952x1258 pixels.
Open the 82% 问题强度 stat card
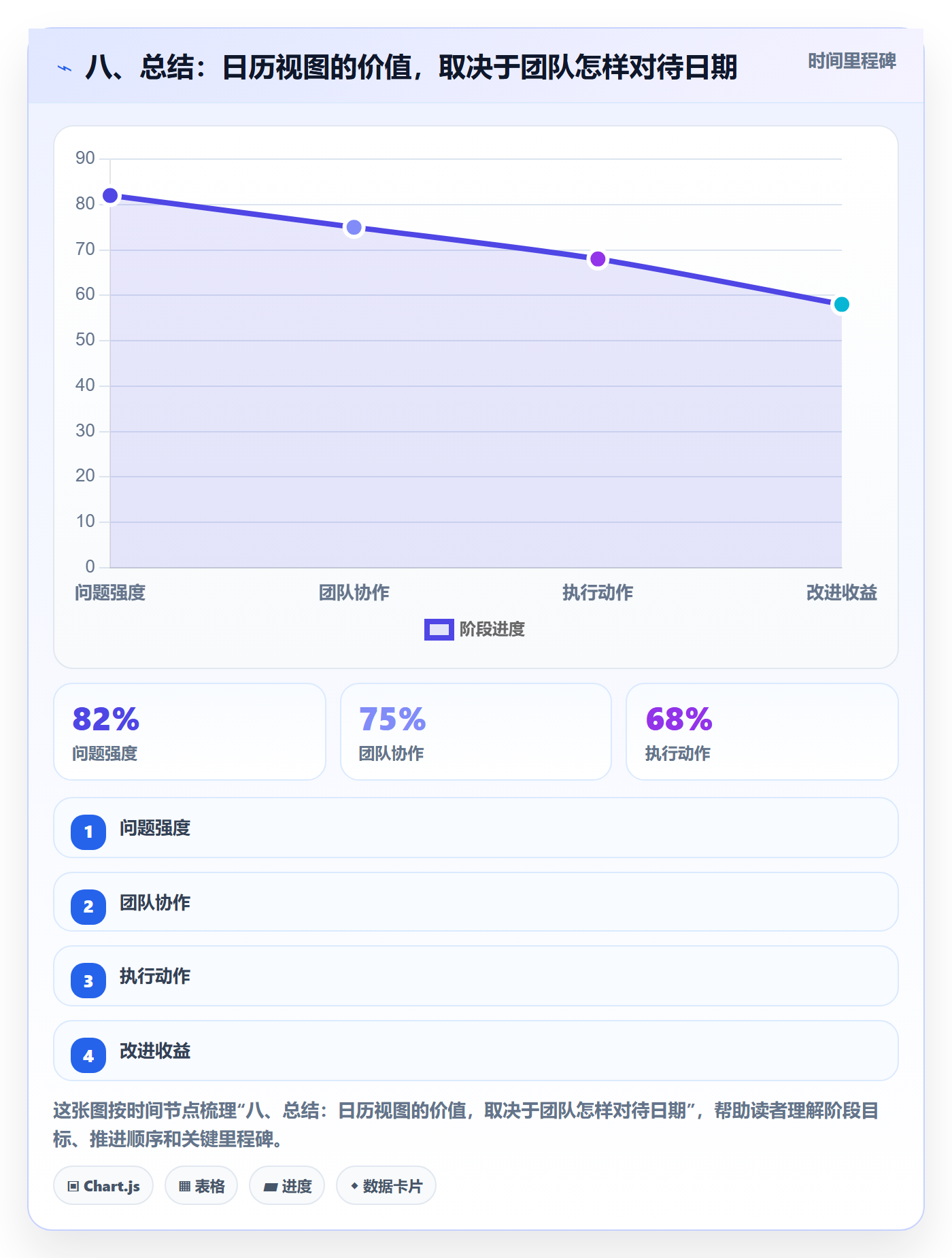coord(190,732)
